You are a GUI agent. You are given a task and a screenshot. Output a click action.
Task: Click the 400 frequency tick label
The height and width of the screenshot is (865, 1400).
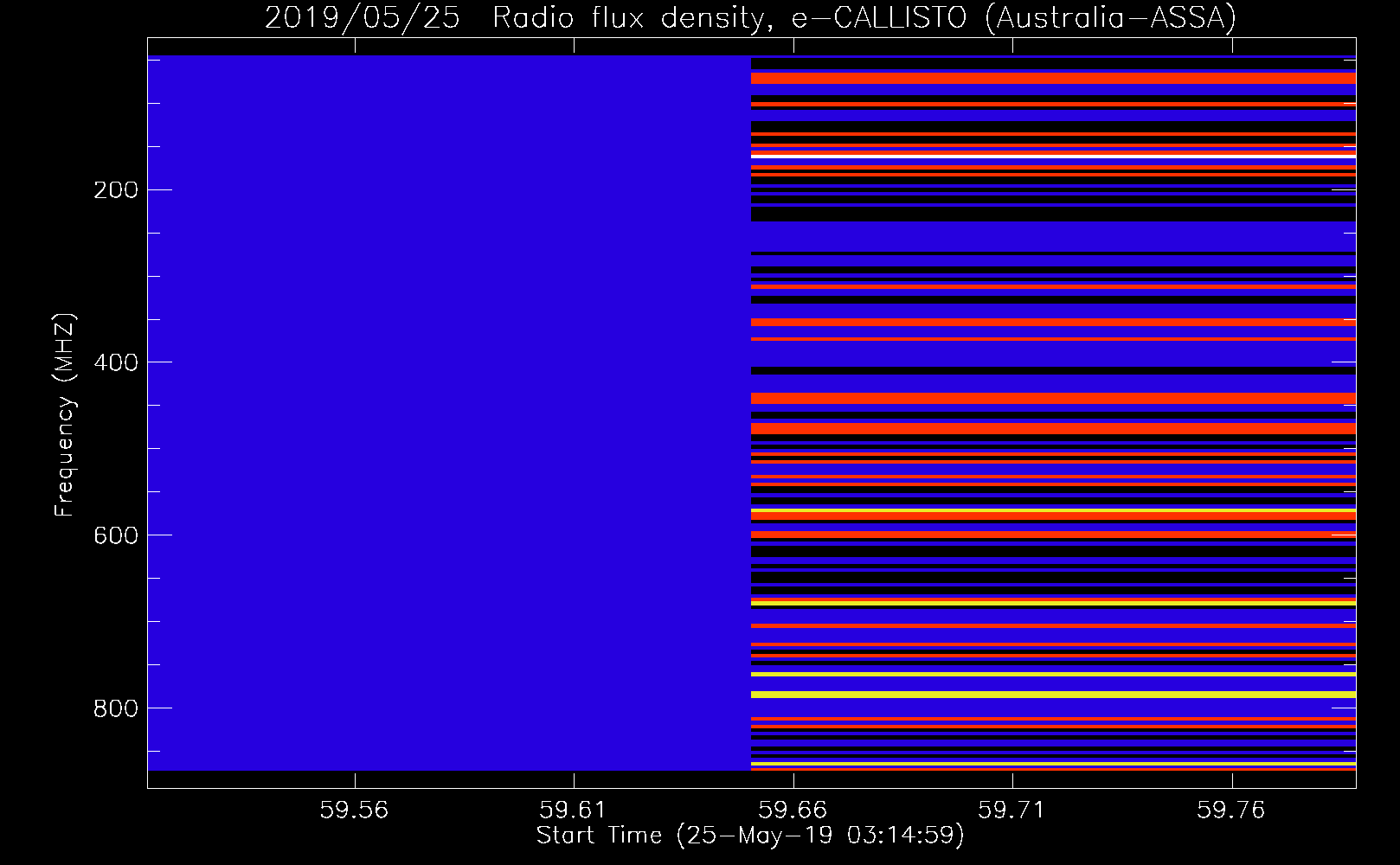point(115,362)
